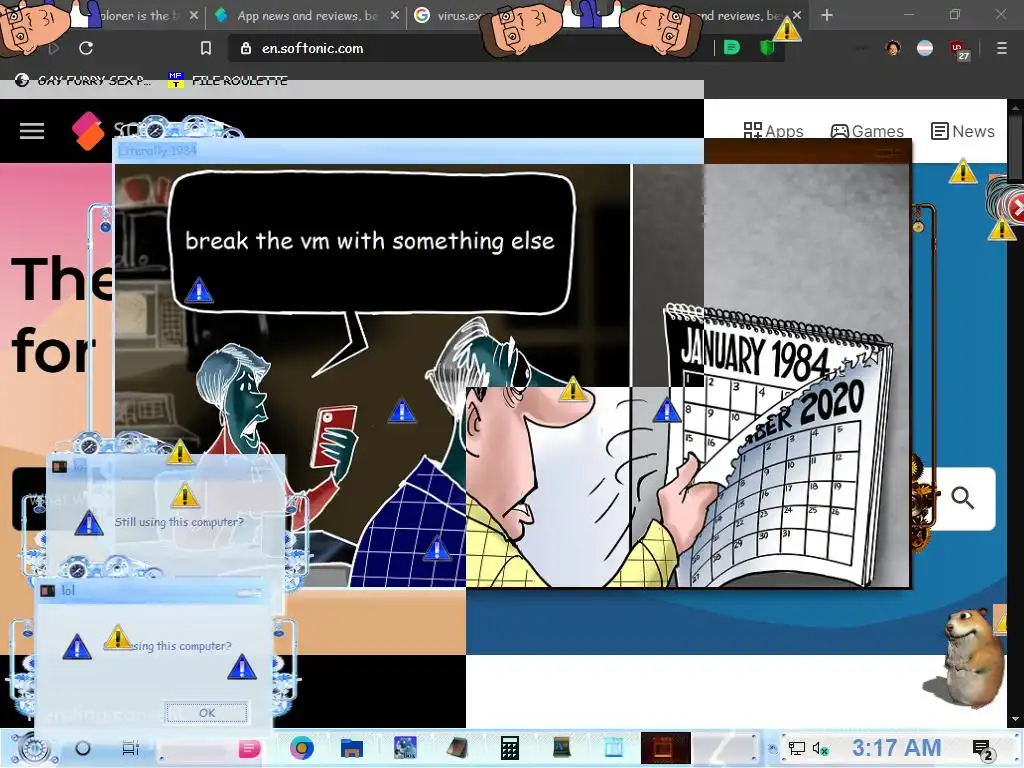Open the Calculator taskbar icon
The width and height of the screenshot is (1024, 768).
pos(509,748)
